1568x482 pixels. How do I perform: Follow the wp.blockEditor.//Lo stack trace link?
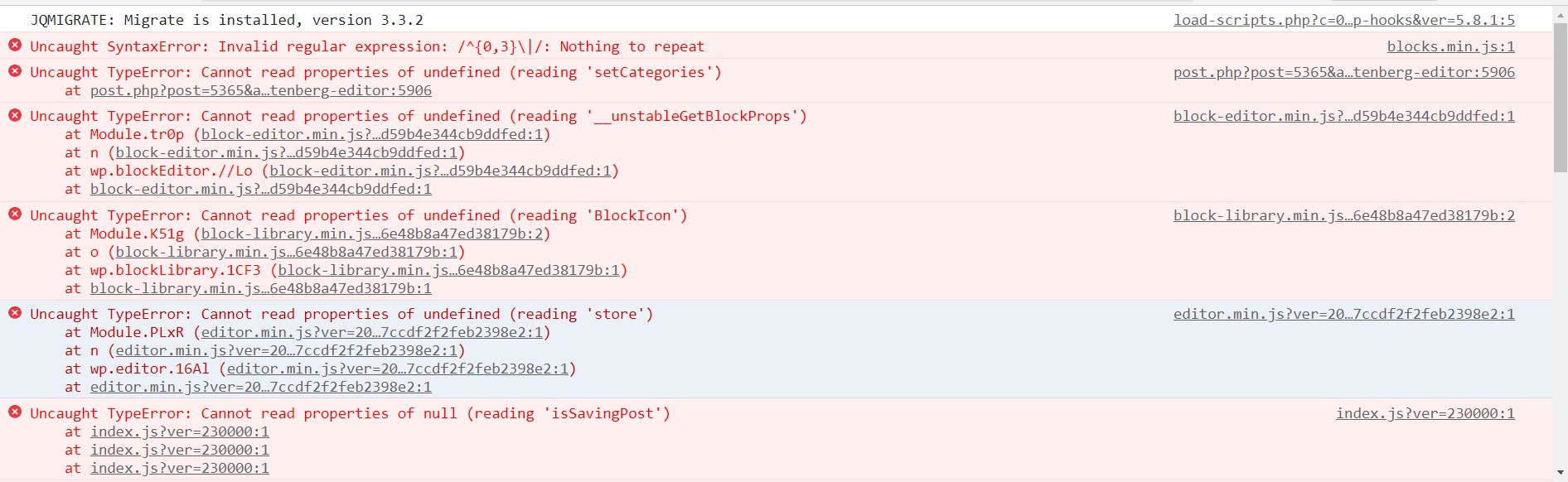tap(440, 171)
